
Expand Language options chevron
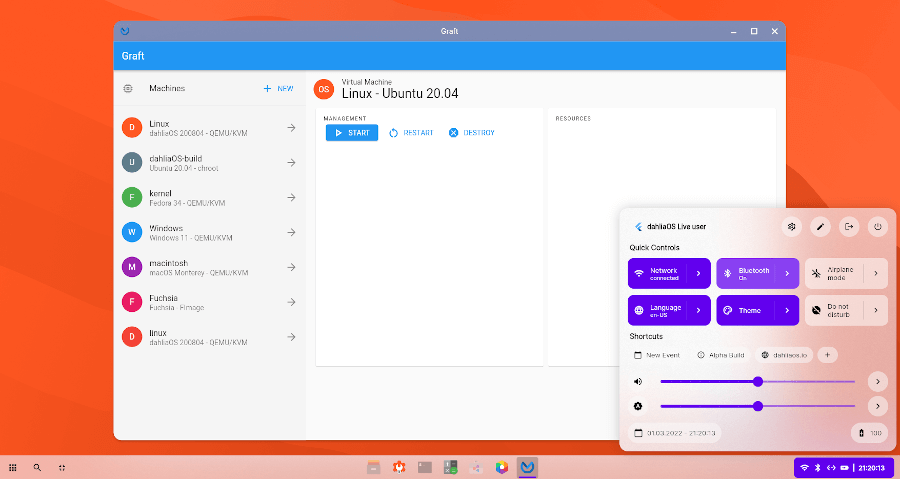(x=699, y=310)
